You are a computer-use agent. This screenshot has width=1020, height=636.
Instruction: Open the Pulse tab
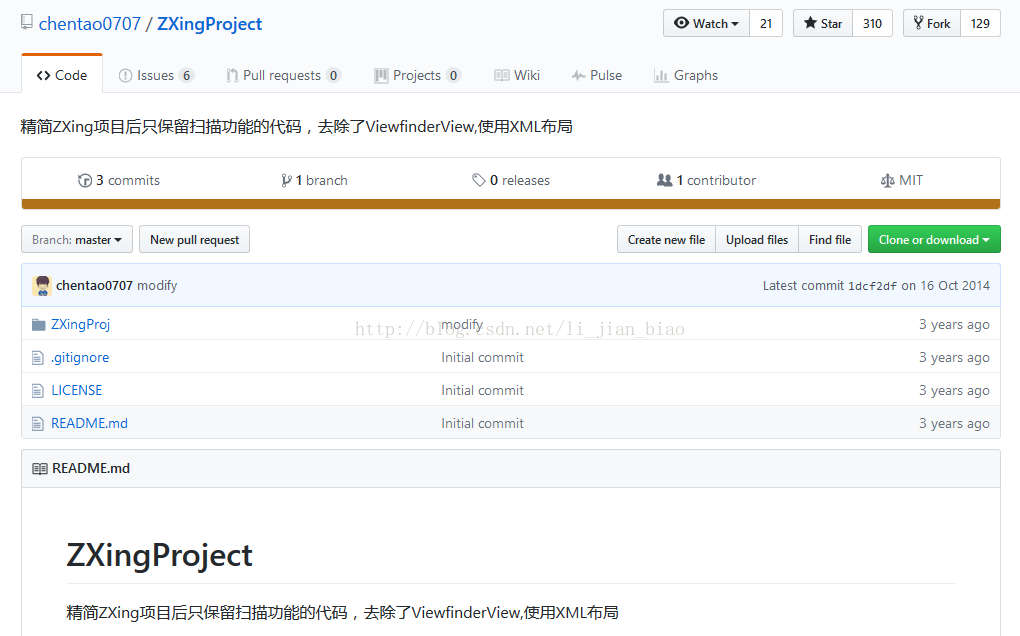(x=597, y=75)
